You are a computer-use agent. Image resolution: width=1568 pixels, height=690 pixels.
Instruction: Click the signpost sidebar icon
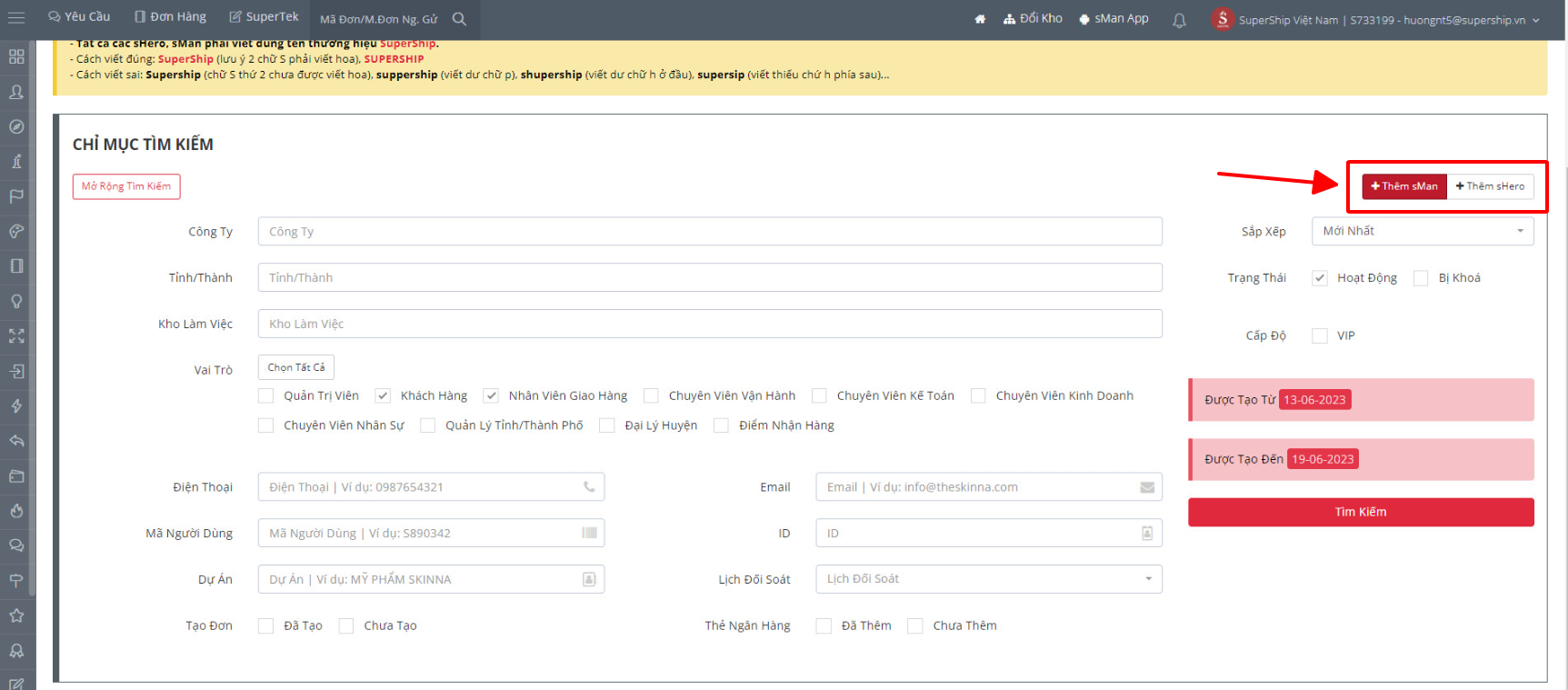16,581
